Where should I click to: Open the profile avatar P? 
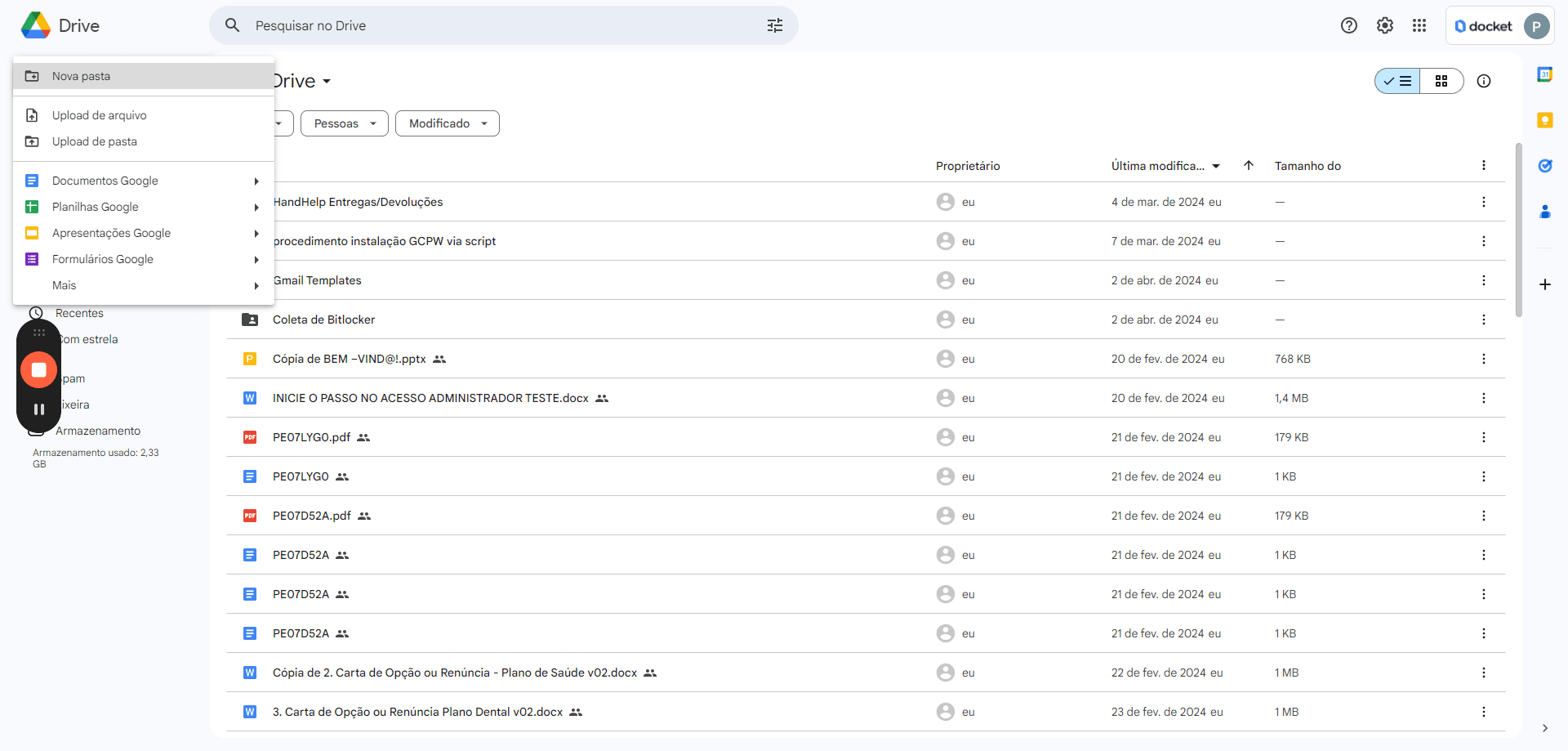(x=1536, y=26)
